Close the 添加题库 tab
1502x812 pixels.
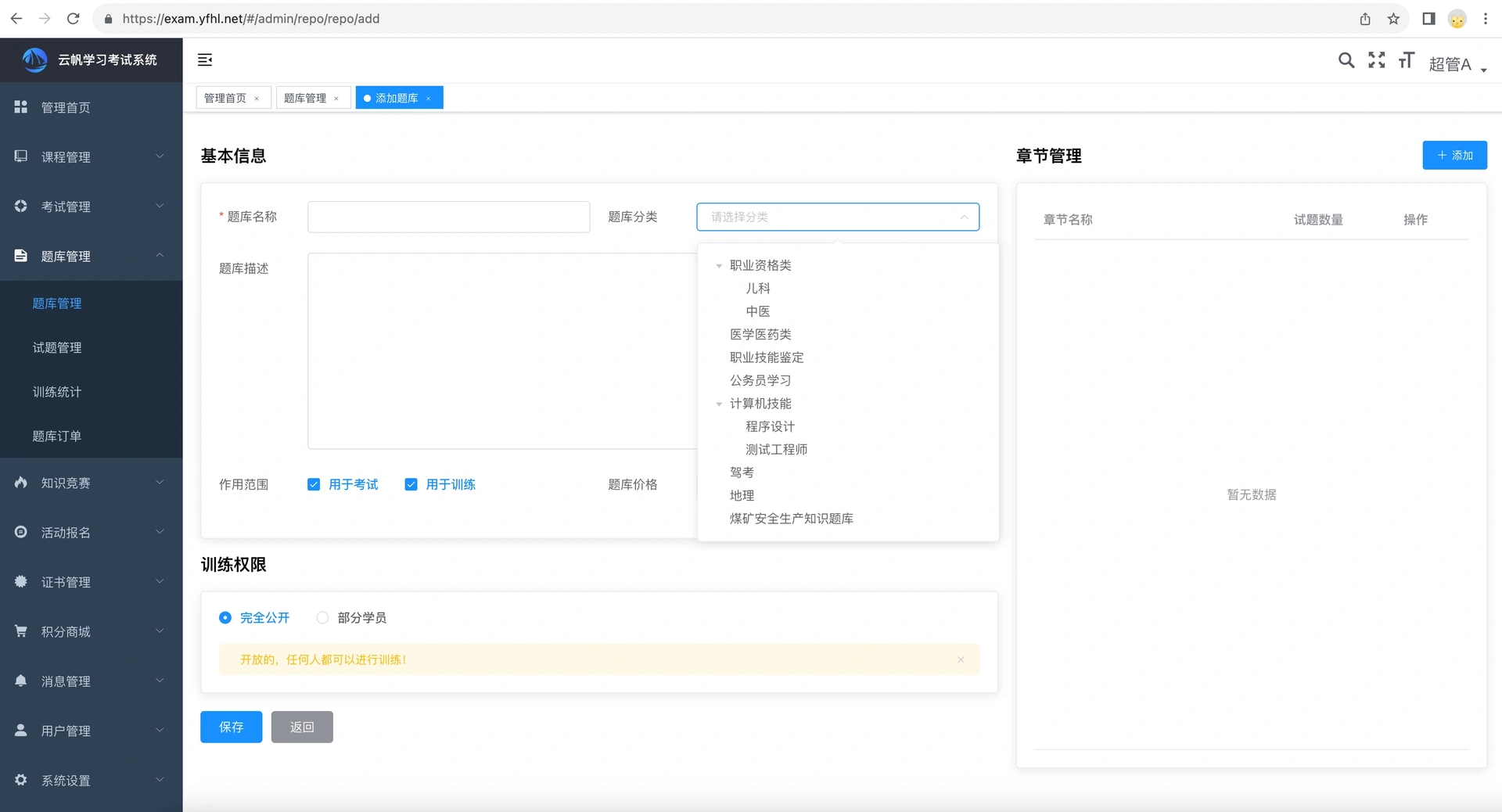(429, 99)
